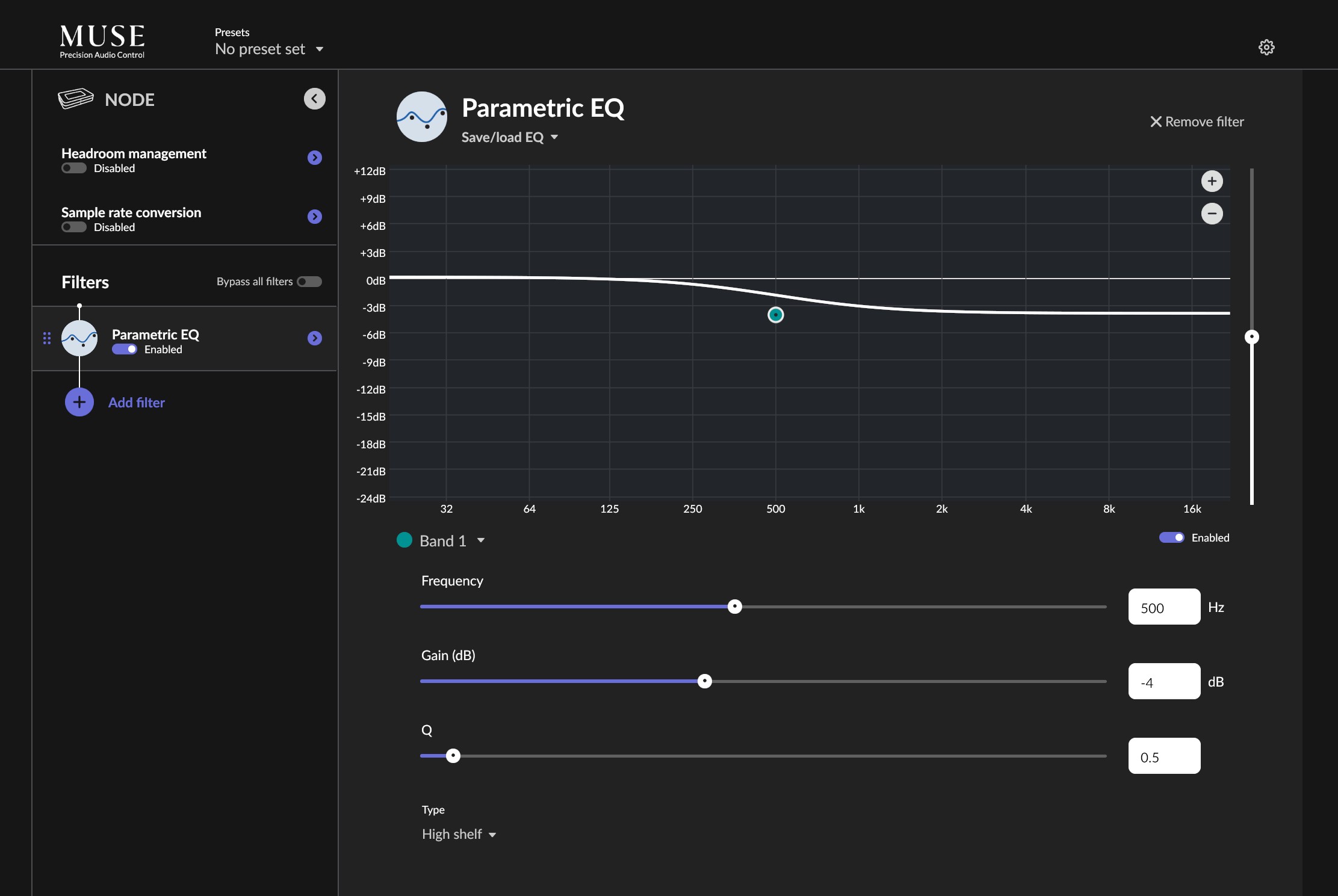Click the Add filter plus icon
Image resolution: width=1338 pixels, height=896 pixels.
point(79,402)
